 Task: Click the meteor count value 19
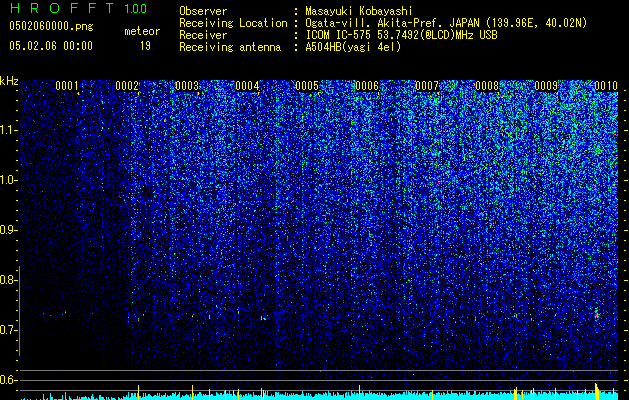tap(145, 46)
